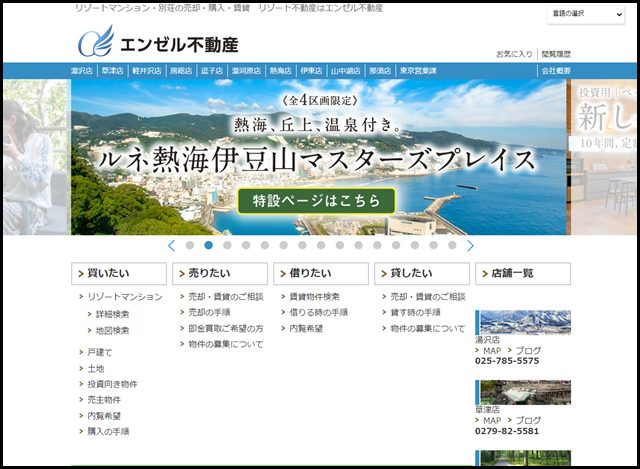Open 湯沢店 in the blue nav bar
This screenshot has width=640, height=469.
(82, 71)
